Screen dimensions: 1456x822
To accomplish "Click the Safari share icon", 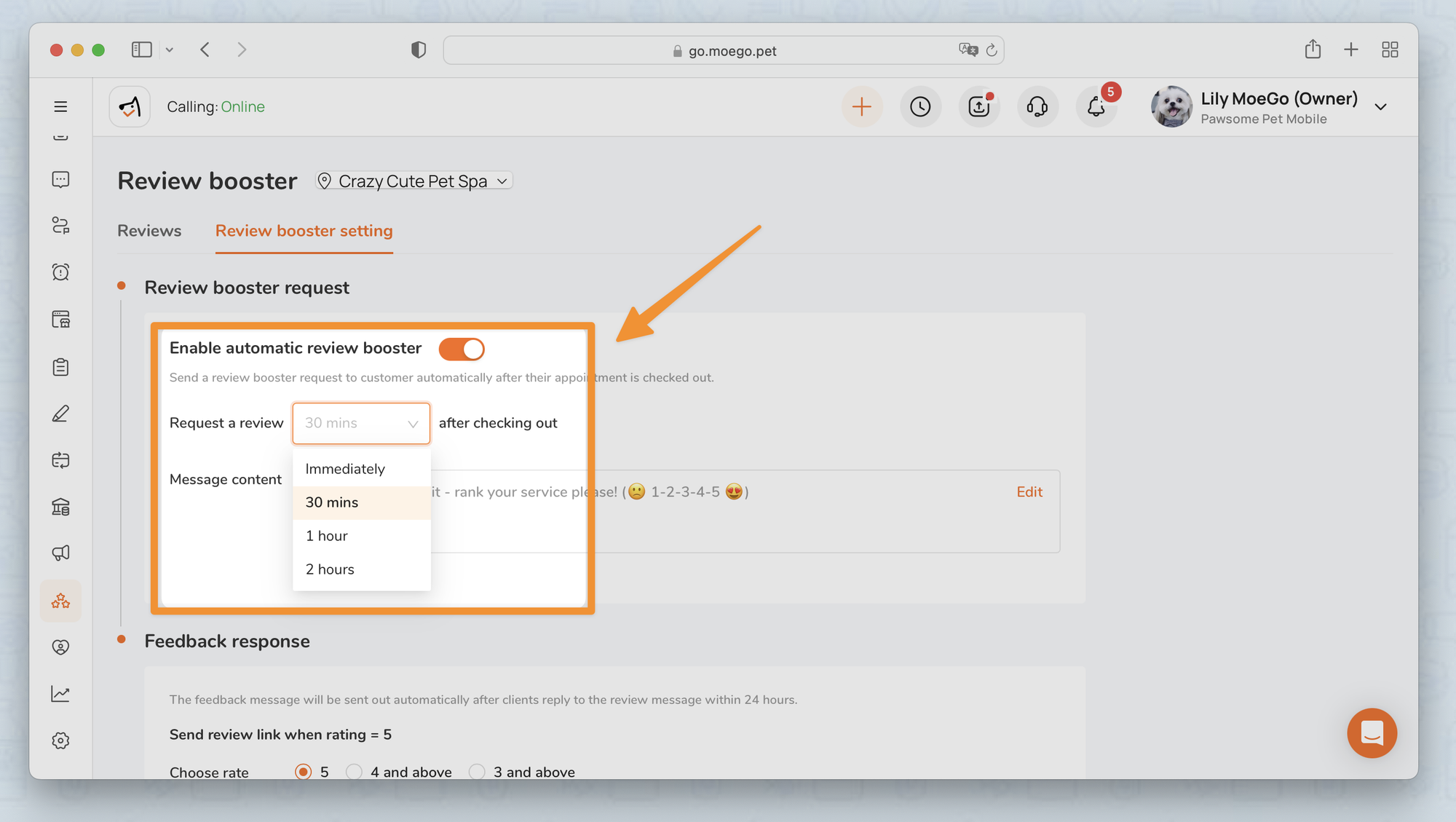I will [x=1313, y=49].
